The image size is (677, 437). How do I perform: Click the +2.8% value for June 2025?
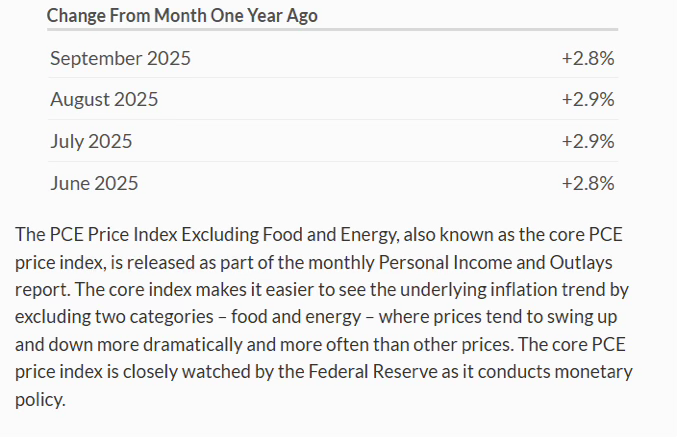click(x=587, y=183)
